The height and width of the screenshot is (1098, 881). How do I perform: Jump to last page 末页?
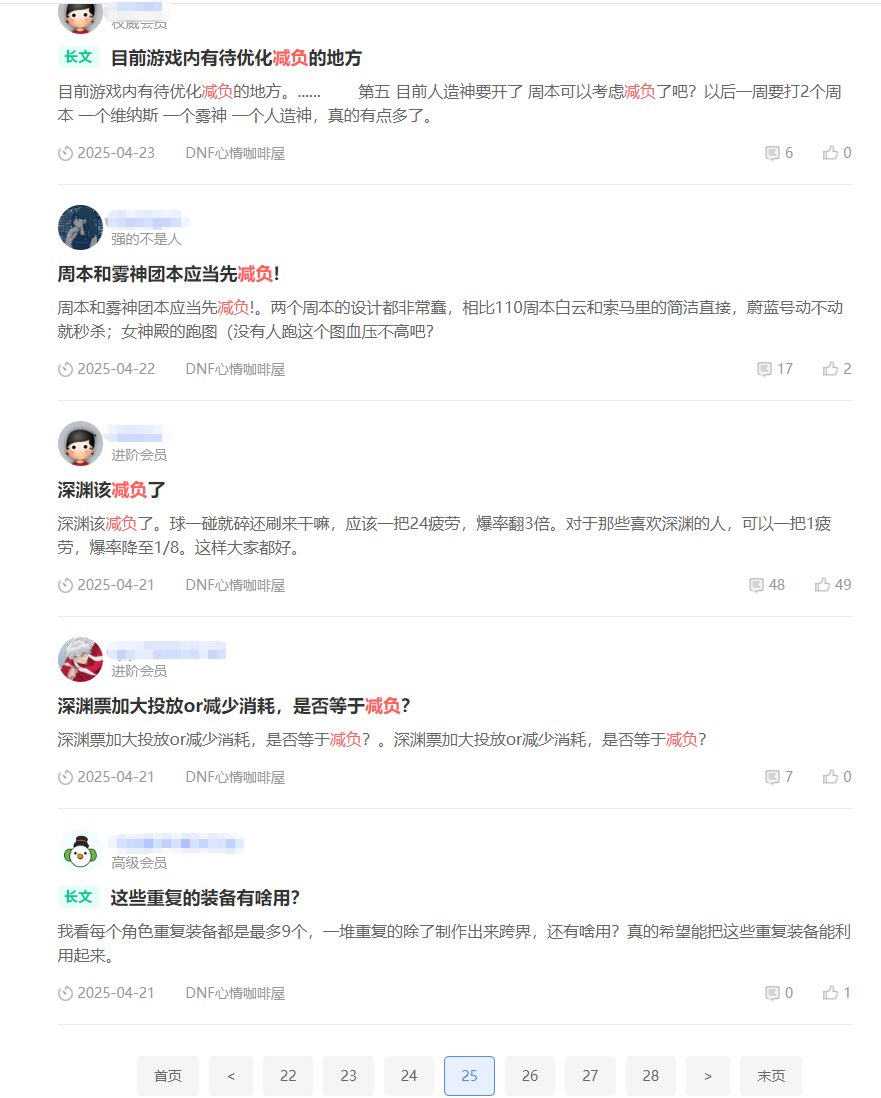(x=771, y=1076)
